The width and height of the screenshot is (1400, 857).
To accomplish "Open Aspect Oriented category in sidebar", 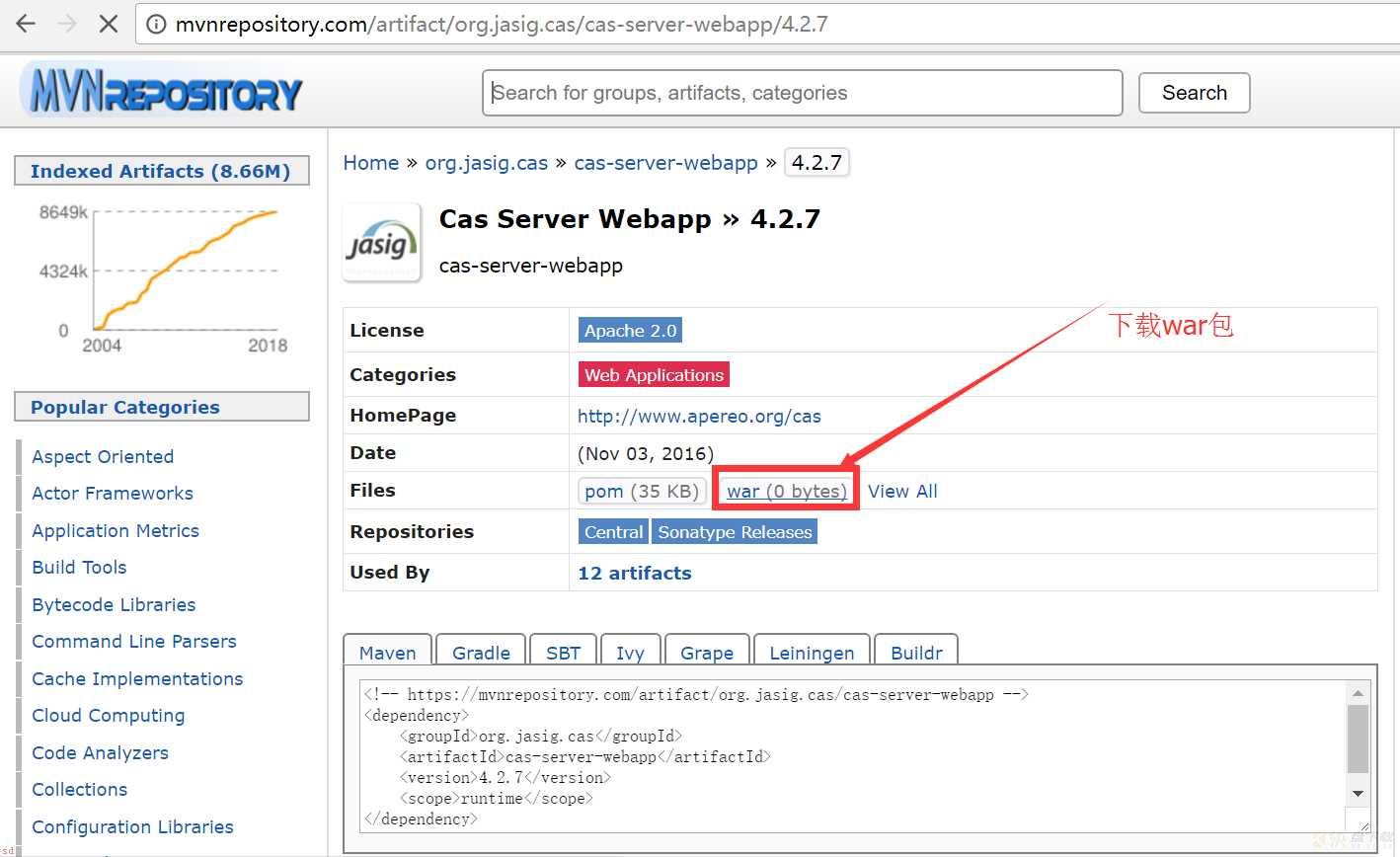I will [103, 456].
